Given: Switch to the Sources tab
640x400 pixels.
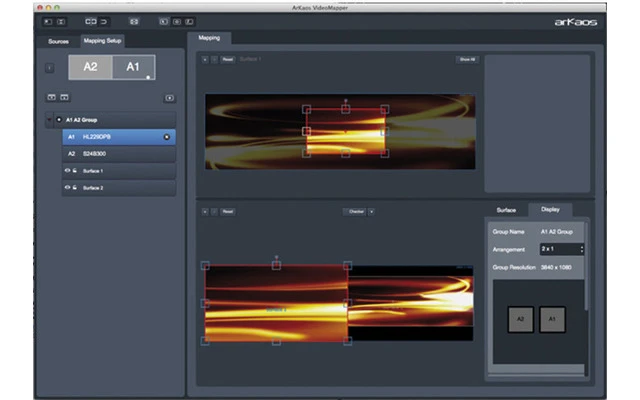Looking at the screenshot, I should 58,42.
